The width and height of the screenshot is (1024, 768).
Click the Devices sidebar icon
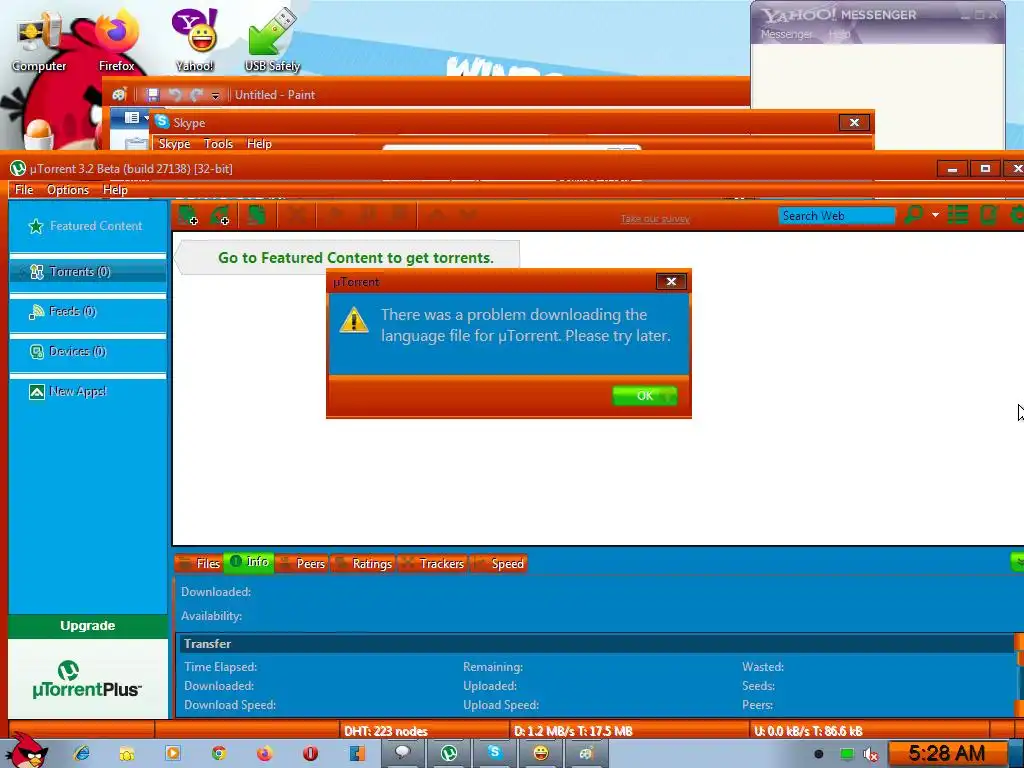click(37, 352)
